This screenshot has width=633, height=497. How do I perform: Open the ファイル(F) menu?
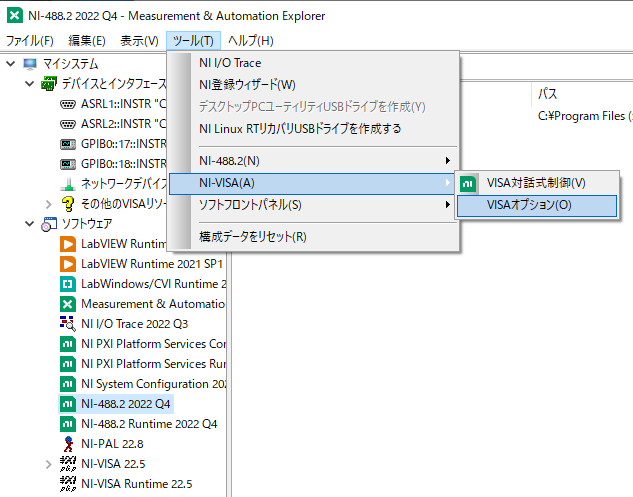click(29, 41)
